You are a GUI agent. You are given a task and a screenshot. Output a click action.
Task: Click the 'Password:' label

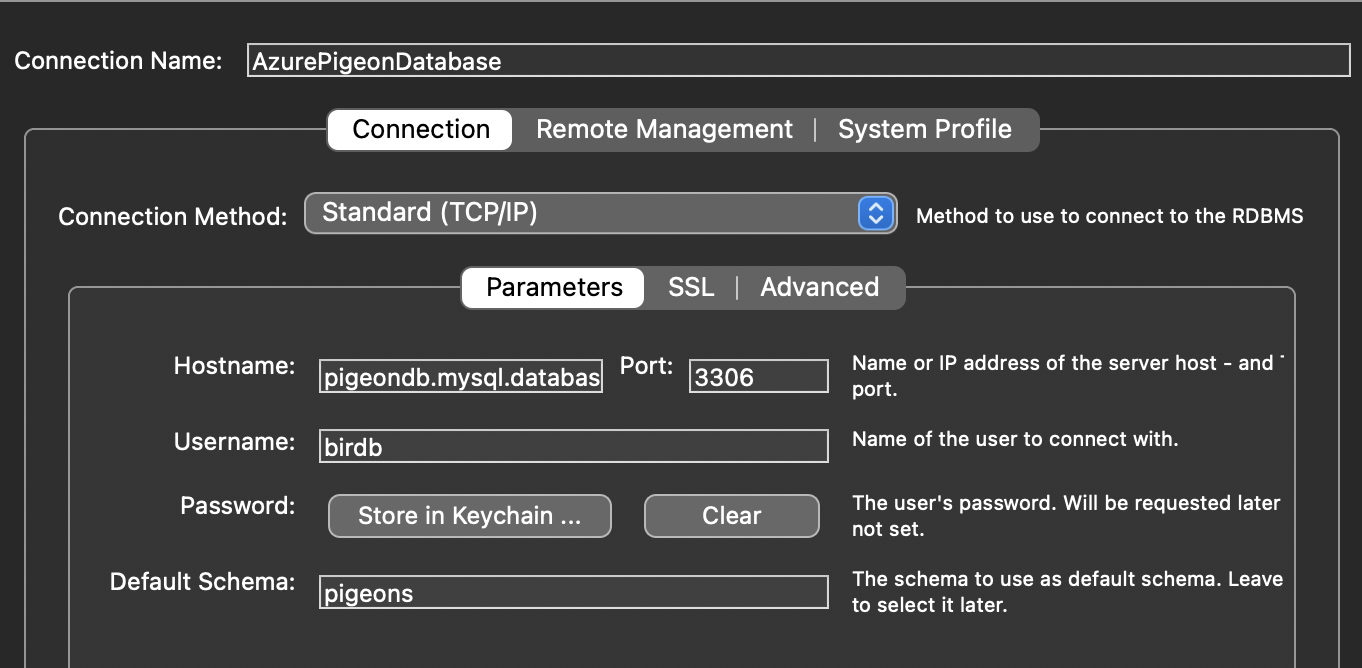238,505
